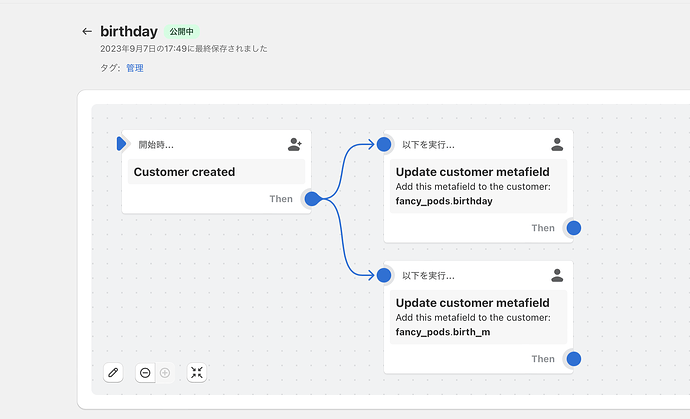The height and width of the screenshot is (419, 690).
Task: Click Then output connector of Customer created
Action: point(312,199)
